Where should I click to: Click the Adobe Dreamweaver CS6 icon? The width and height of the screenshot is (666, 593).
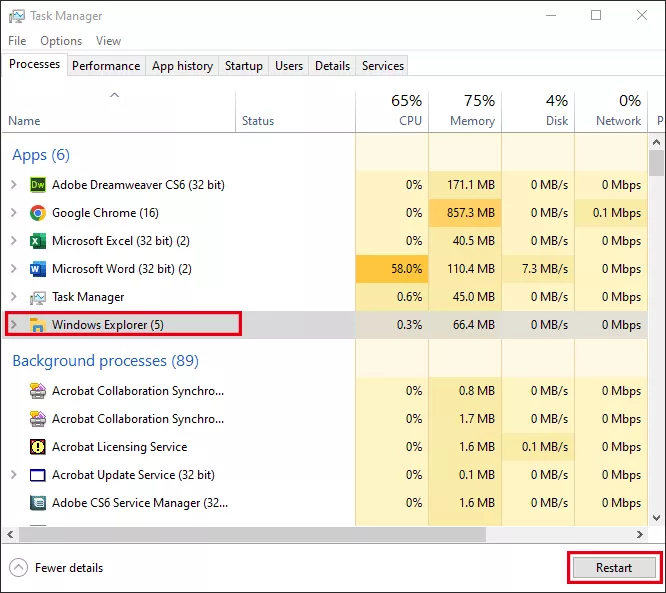(x=38, y=185)
